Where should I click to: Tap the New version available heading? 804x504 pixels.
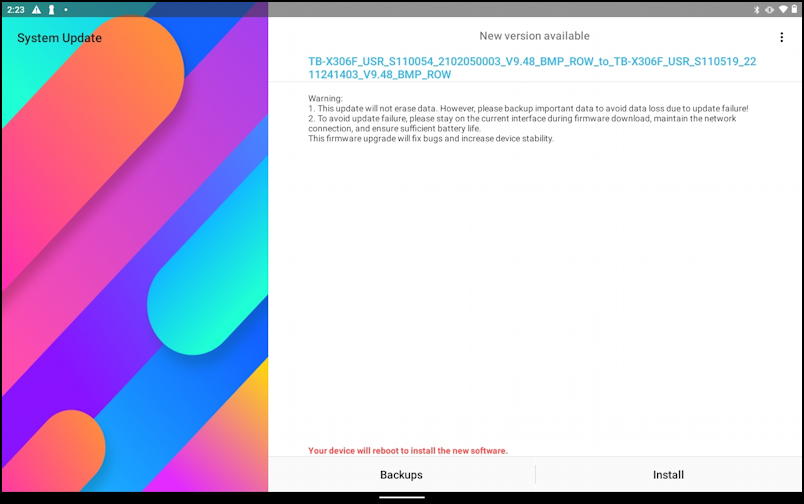[x=534, y=36]
